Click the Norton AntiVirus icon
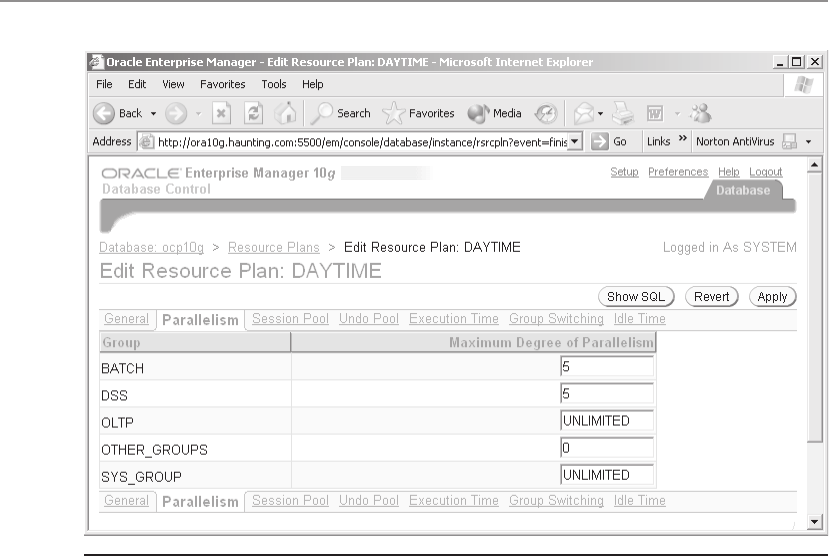The height and width of the screenshot is (556, 829). tap(789, 142)
